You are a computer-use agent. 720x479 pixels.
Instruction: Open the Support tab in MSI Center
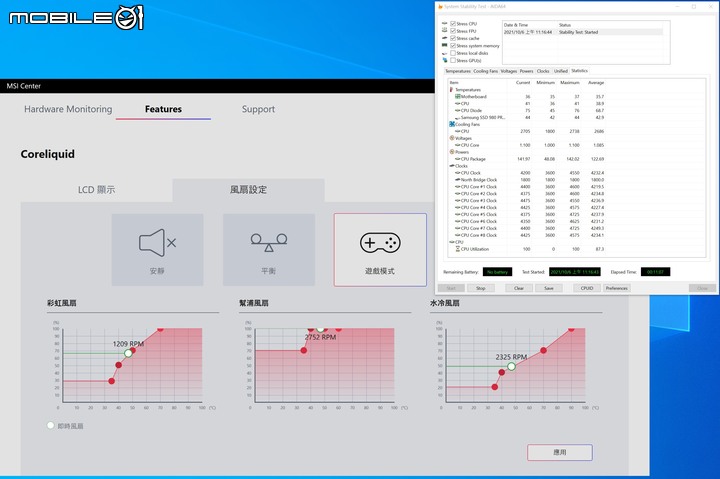[258, 109]
